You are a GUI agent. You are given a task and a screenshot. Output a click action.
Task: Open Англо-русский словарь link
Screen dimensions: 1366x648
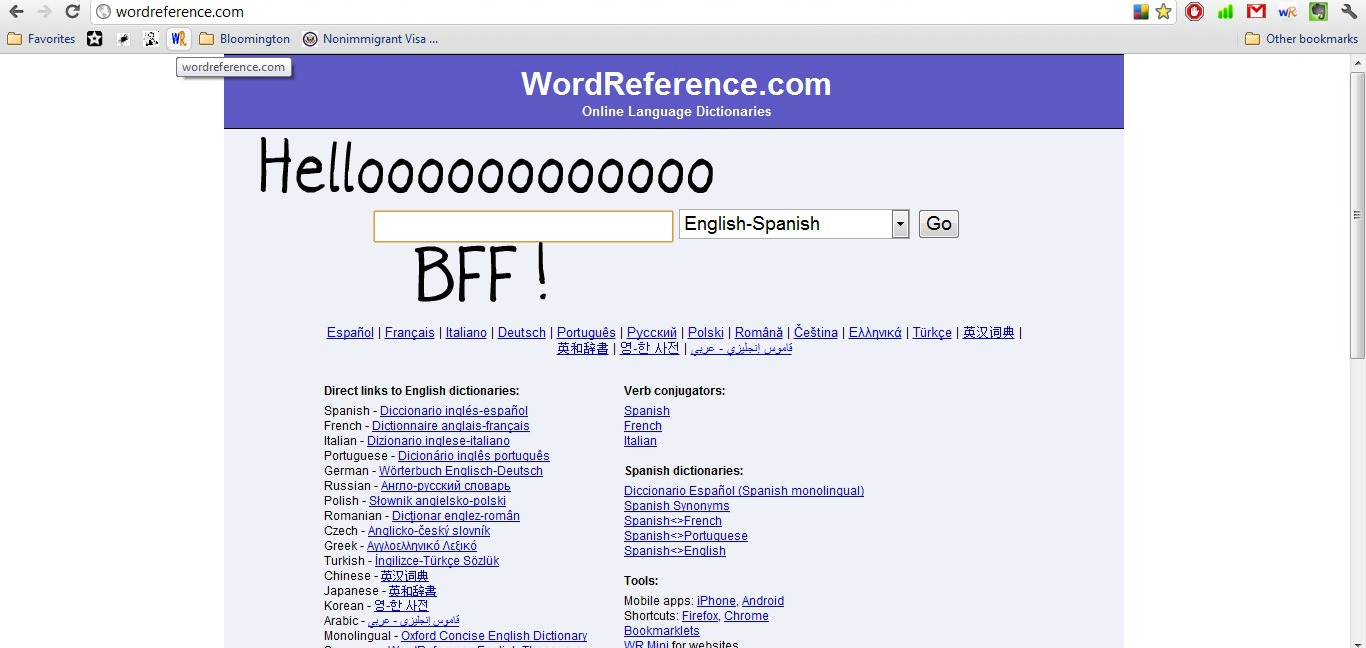pyautogui.click(x=446, y=486)
